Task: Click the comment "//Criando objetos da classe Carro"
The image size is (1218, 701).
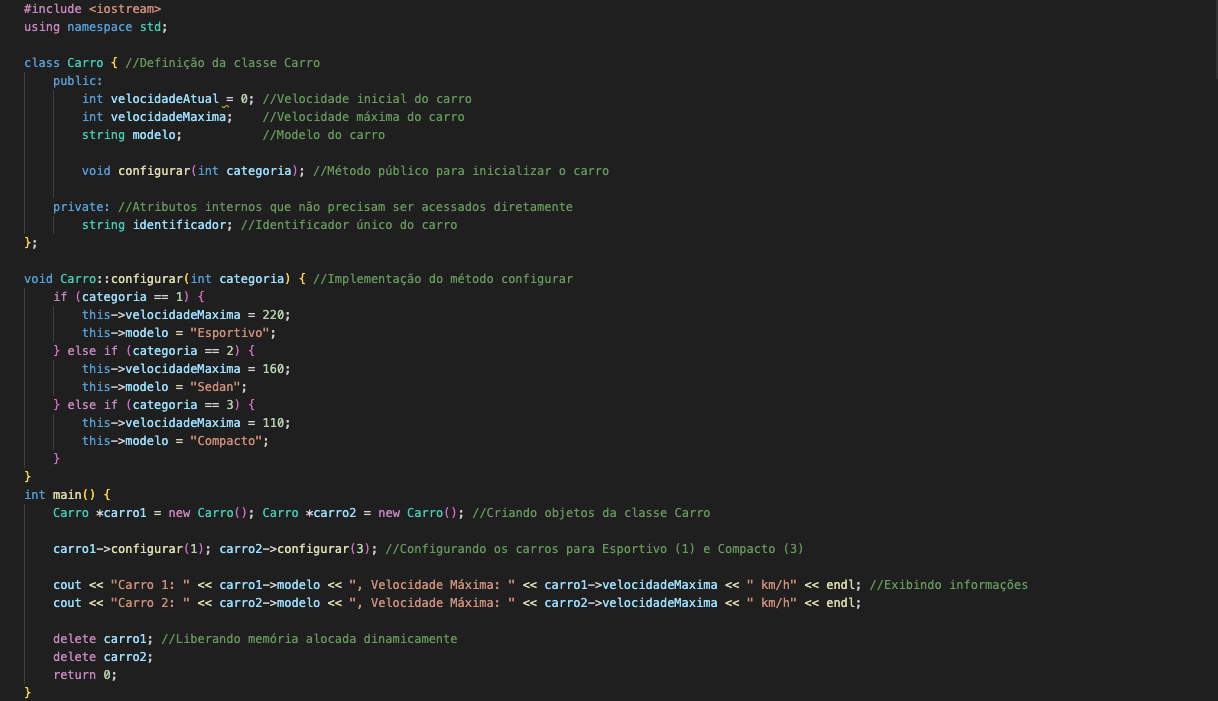Action: pos(591,513)
